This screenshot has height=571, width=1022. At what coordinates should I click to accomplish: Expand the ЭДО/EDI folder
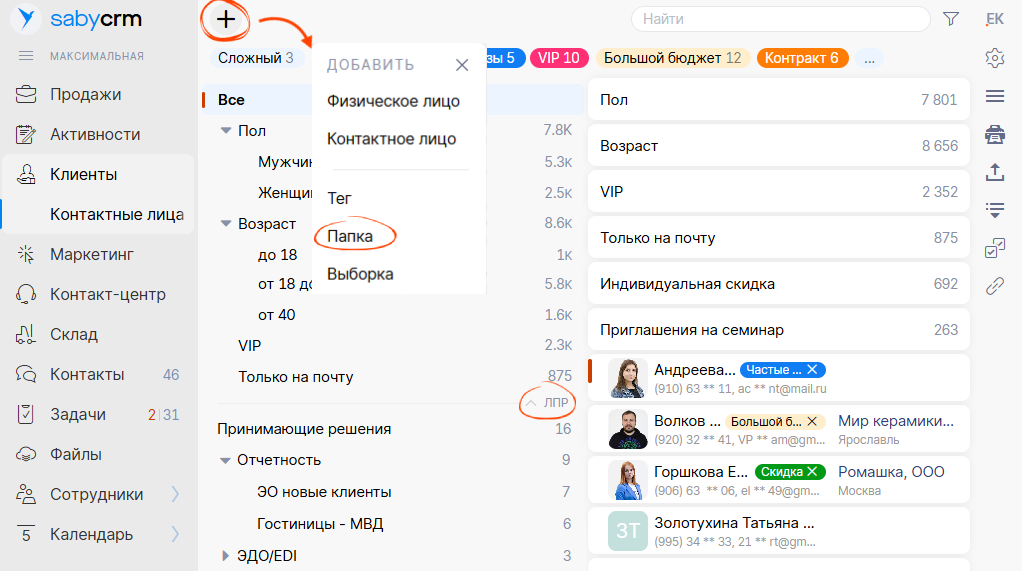click(225, 556)
